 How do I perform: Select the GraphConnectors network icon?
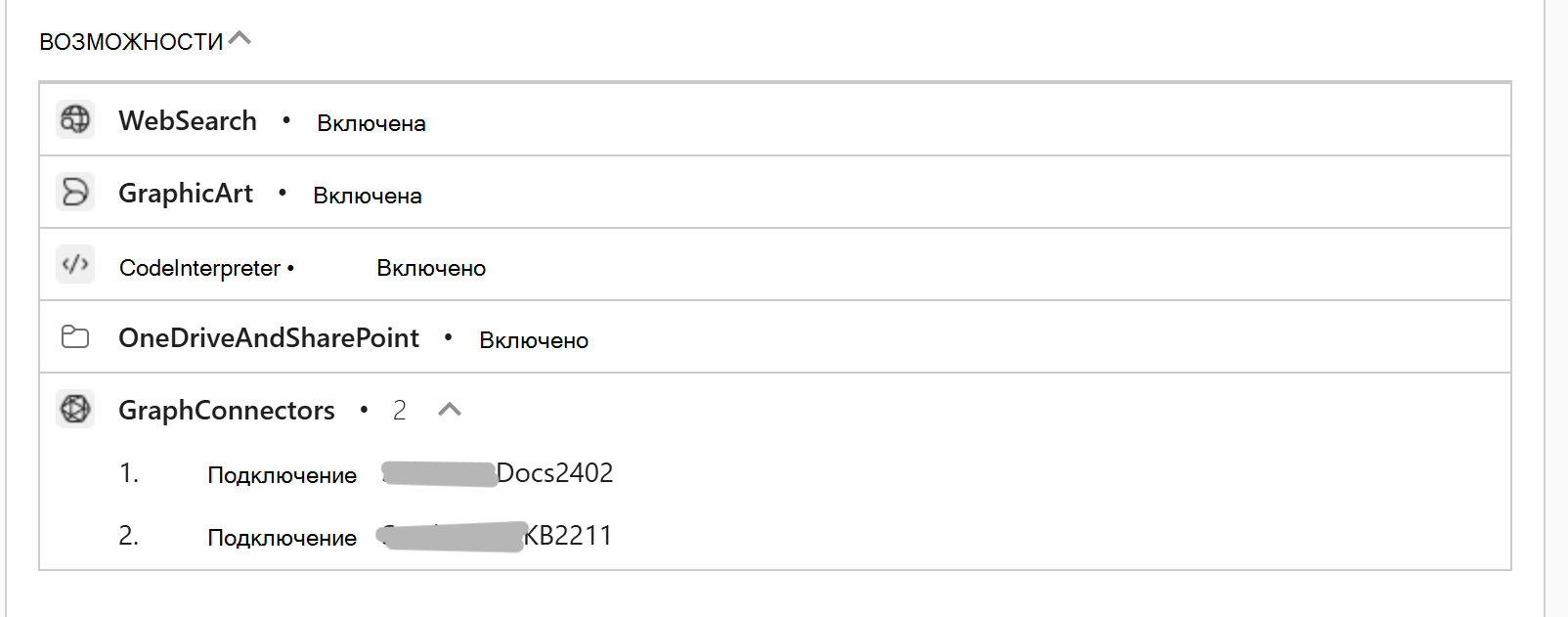[x=74, y=409]
